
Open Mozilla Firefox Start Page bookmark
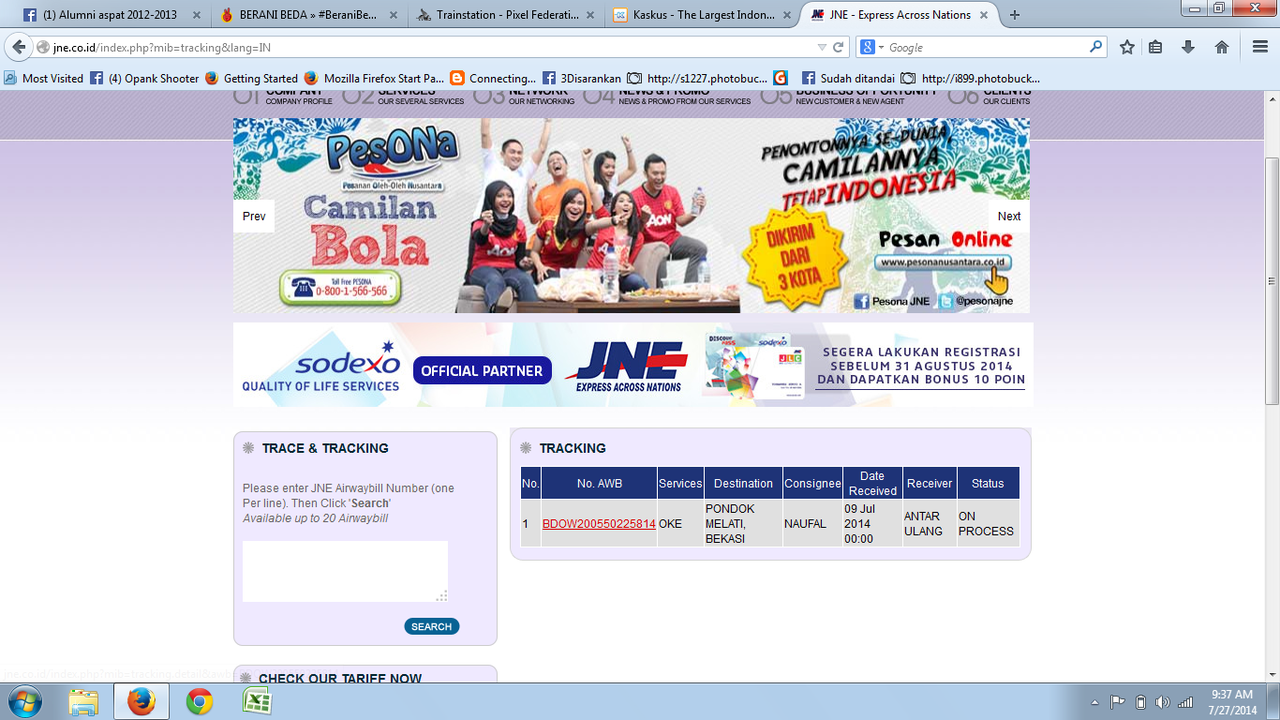(x=375, y=78)
